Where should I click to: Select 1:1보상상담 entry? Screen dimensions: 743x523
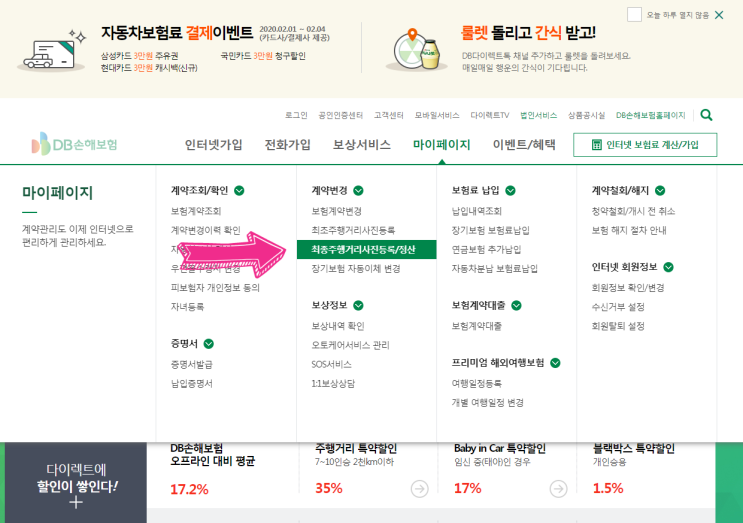[x=333, y=383]
